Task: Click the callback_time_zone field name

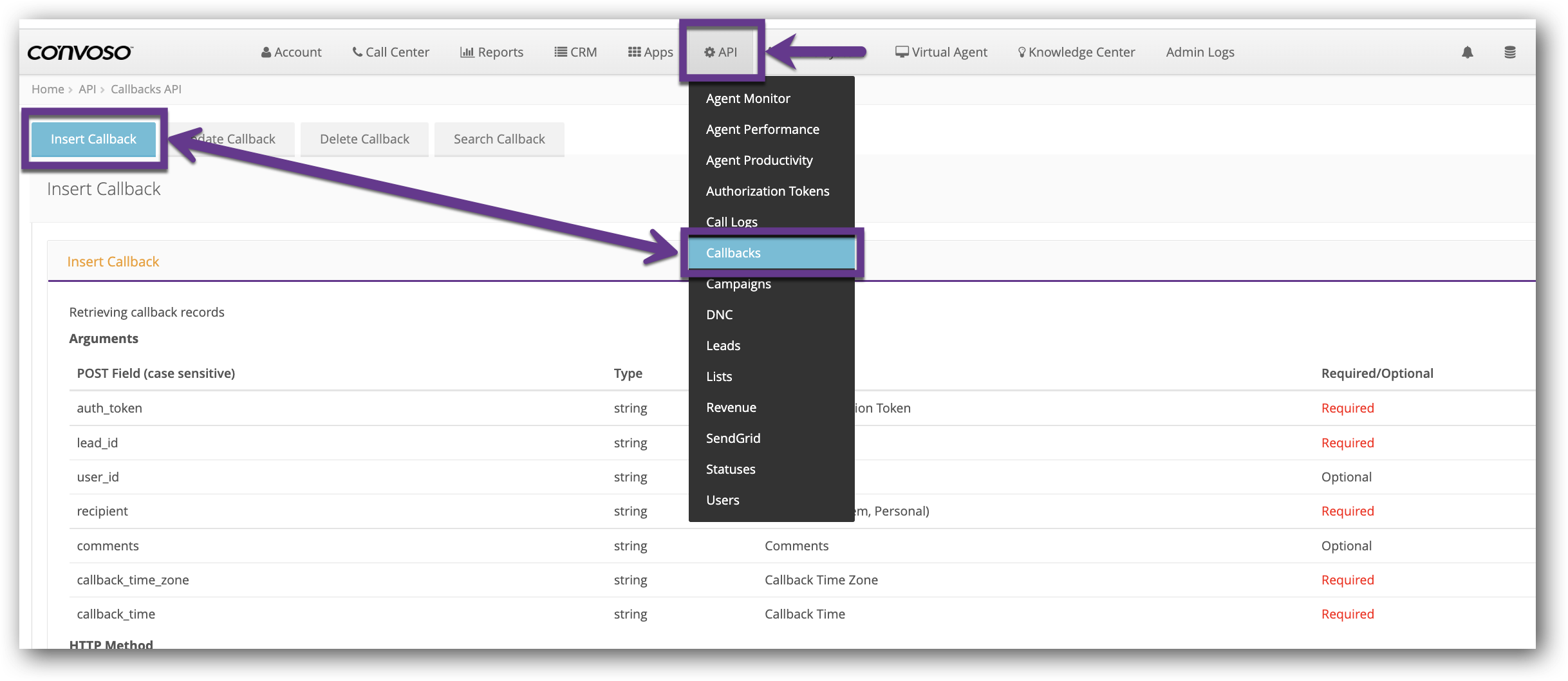Action: tap(133, 580)
